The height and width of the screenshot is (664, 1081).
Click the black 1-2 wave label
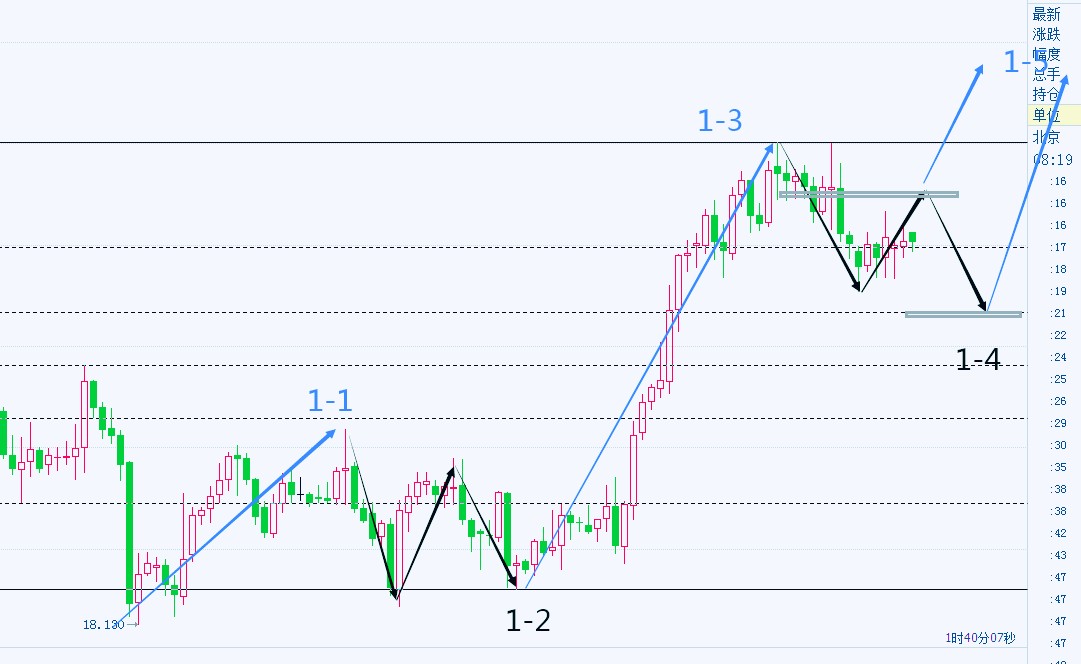pyautogui.click(x=528, y=621)
